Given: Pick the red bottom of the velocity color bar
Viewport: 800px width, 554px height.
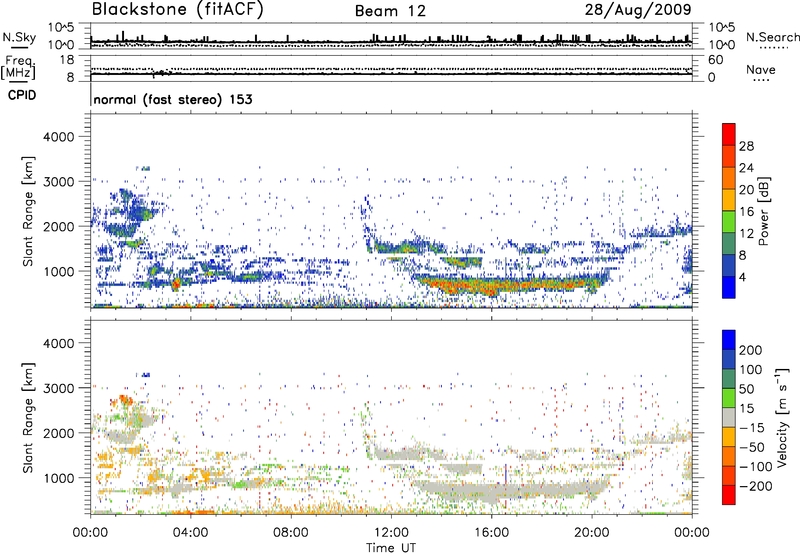Looking at the screenshot, I should point(729,495).
